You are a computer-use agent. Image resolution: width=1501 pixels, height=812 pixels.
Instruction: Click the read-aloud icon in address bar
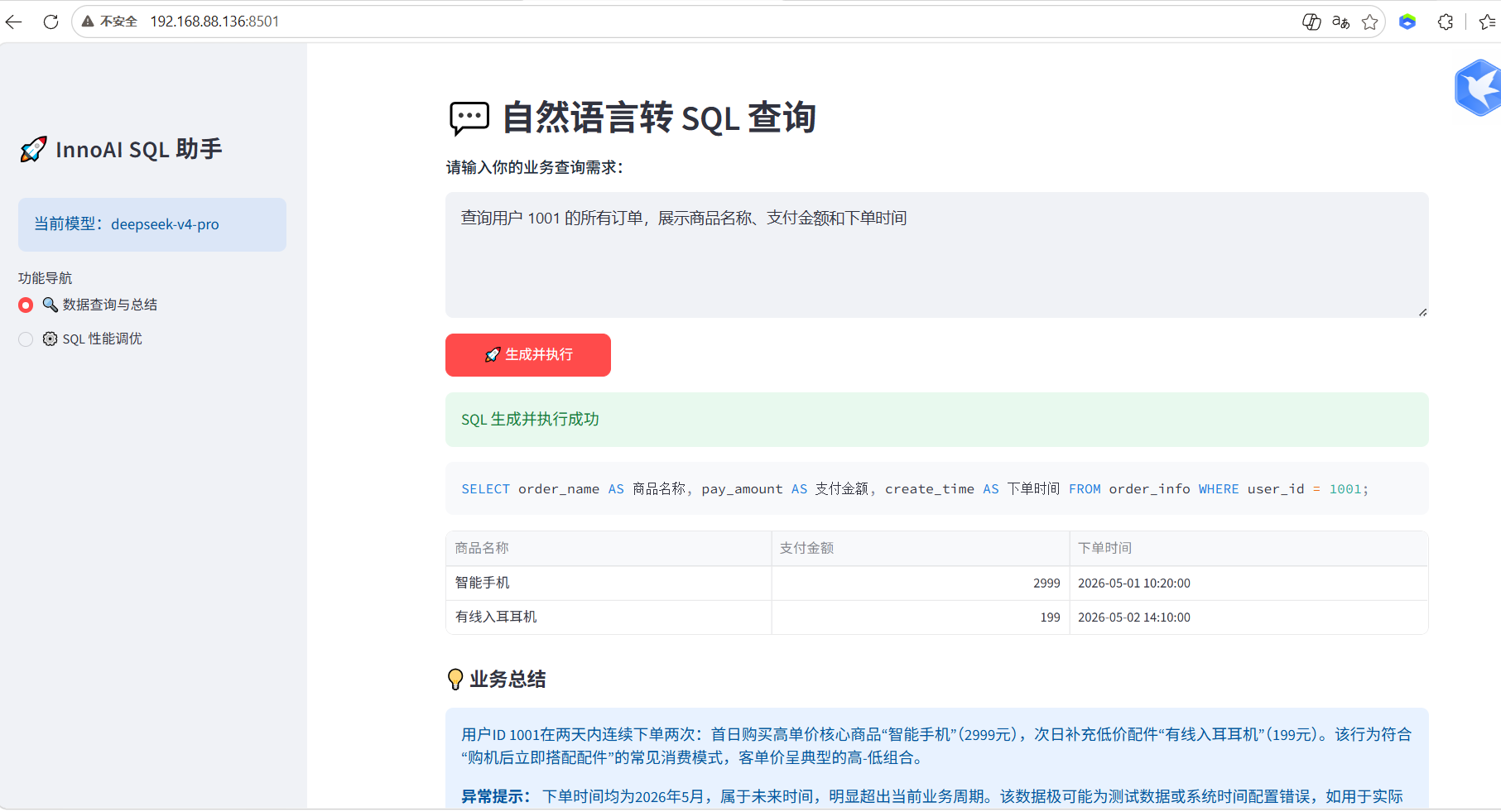(x=1311, y=22)
